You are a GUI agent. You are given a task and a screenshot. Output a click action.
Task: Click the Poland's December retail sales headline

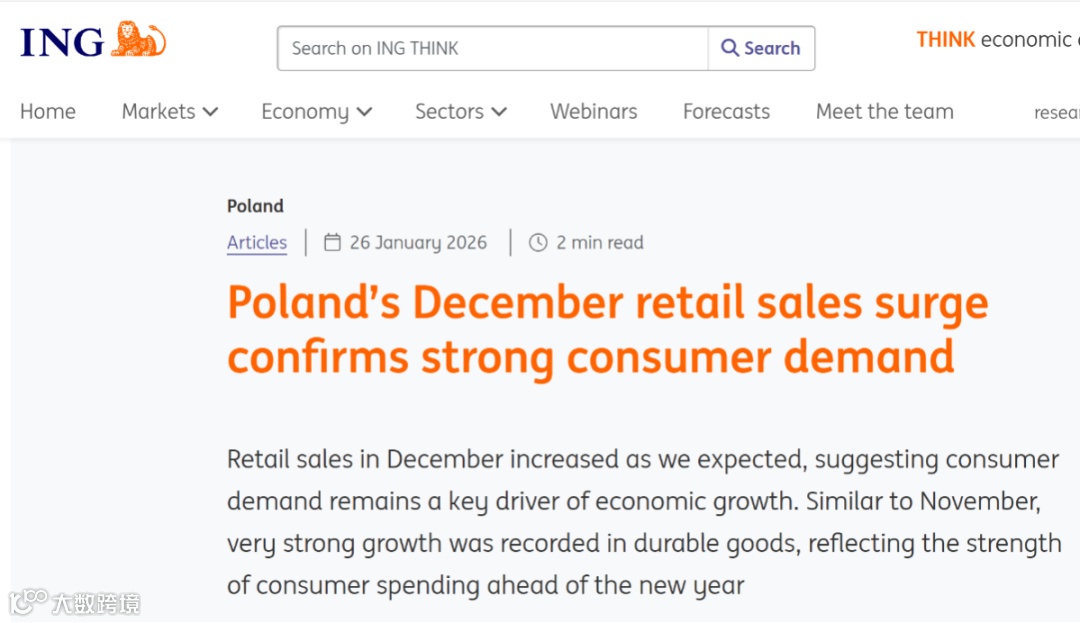click(607, 330)
